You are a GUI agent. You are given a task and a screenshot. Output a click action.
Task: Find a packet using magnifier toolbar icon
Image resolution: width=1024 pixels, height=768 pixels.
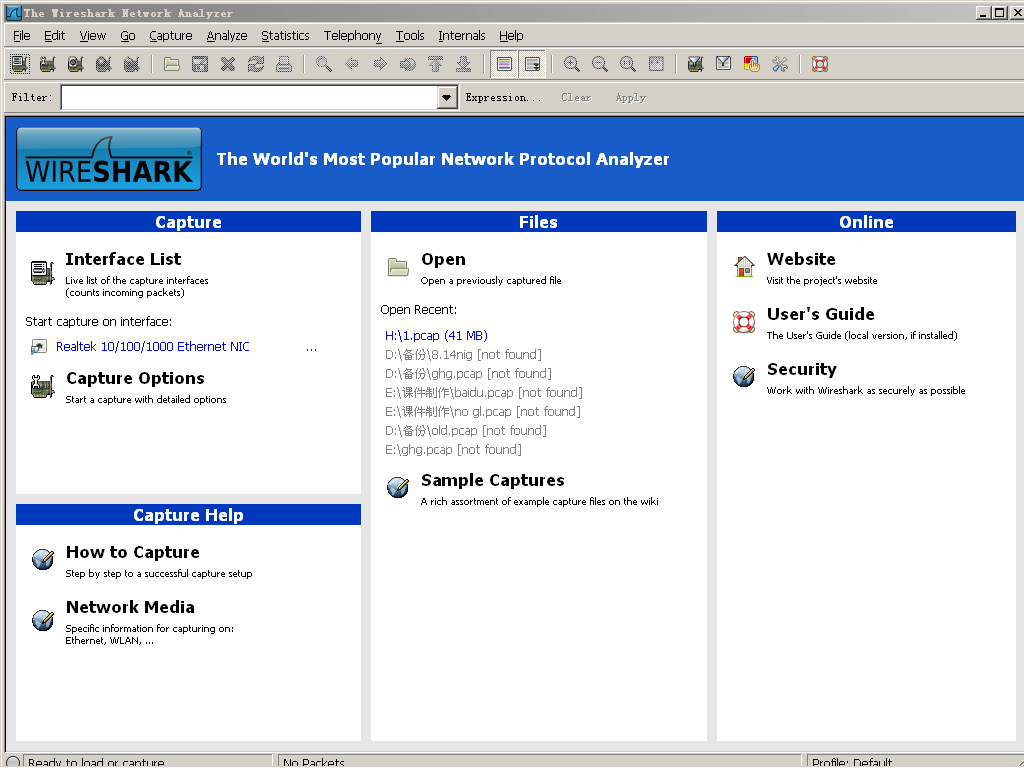(324, 64)
